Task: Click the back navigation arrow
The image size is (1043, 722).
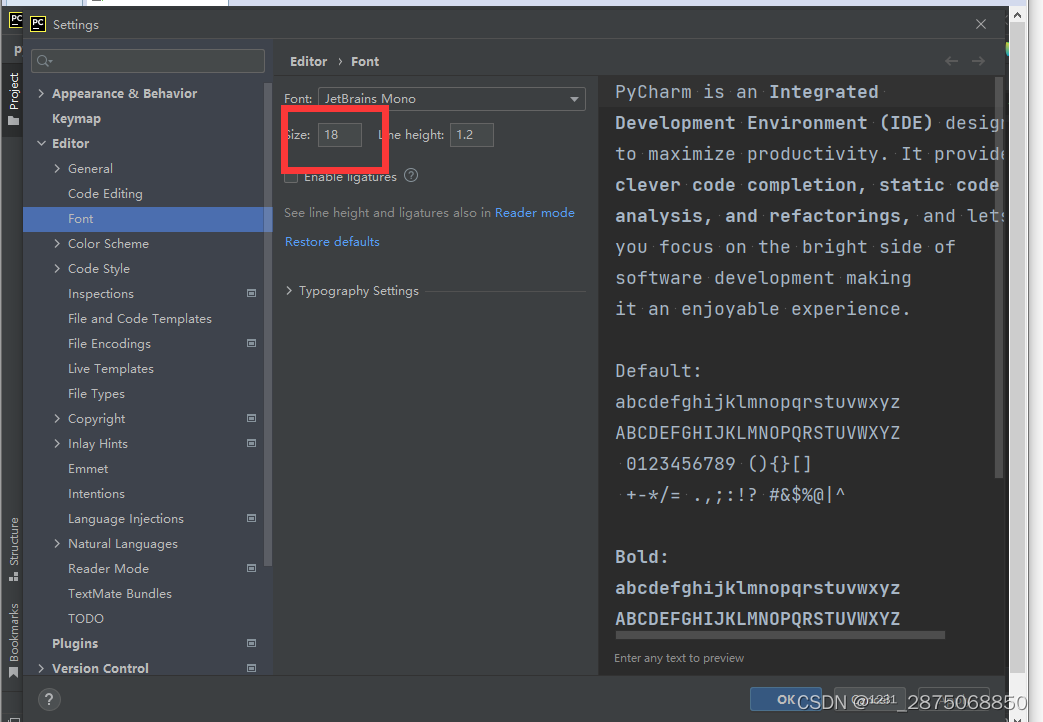Action: (x=951, y=61)
